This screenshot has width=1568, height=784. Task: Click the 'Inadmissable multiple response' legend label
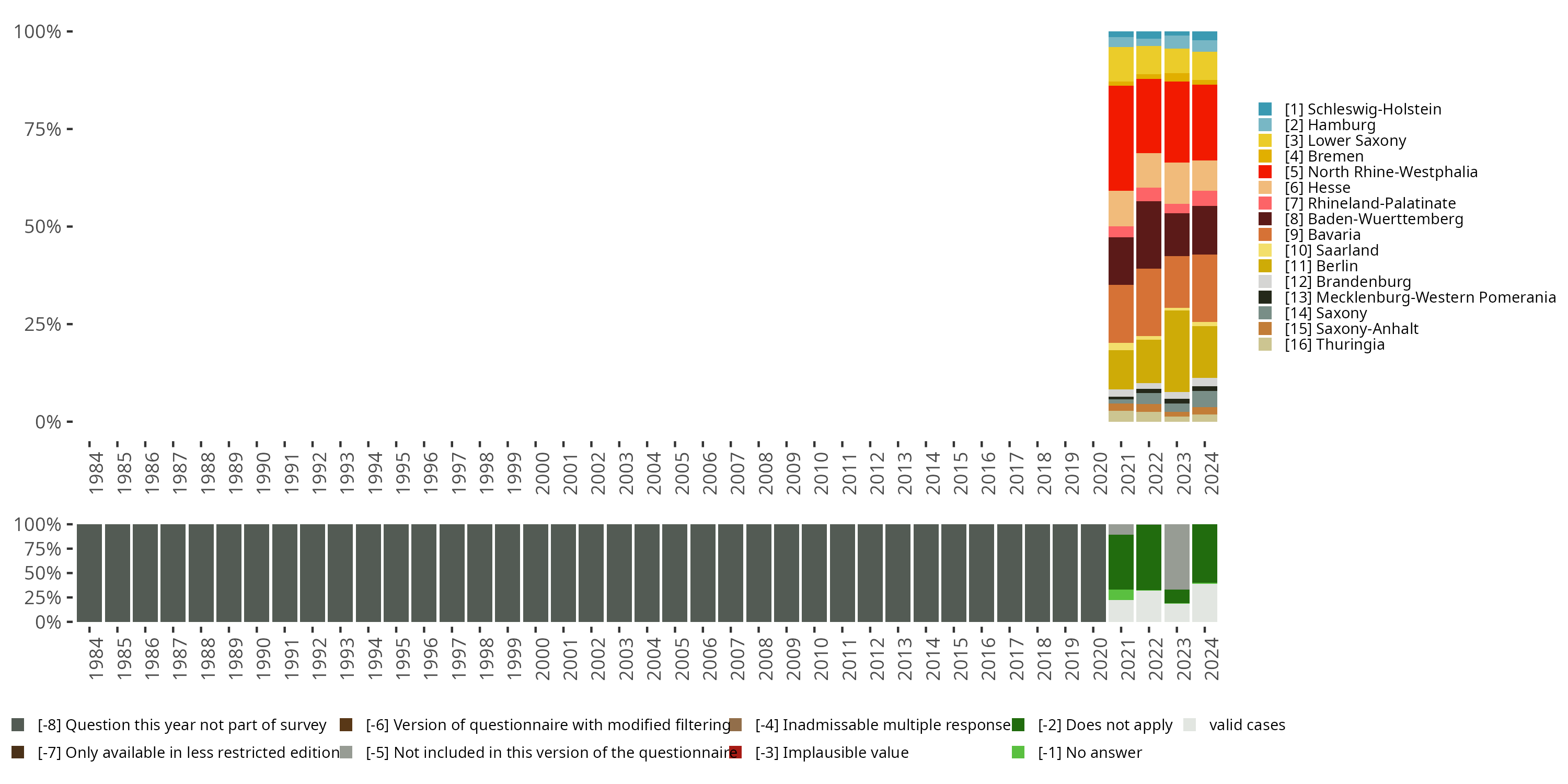coord(883,725)
